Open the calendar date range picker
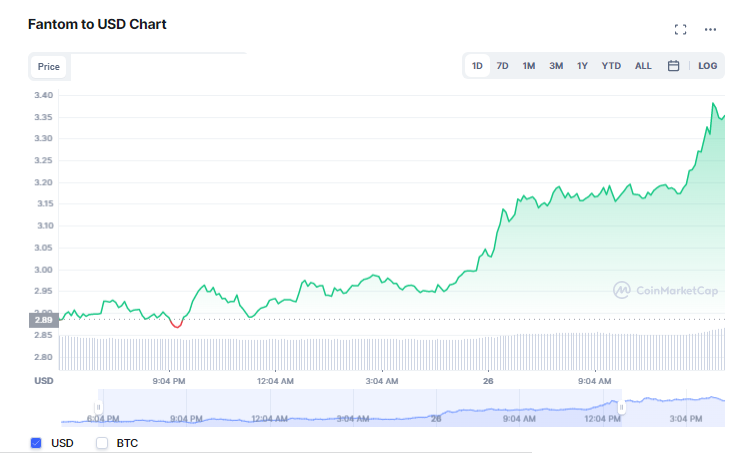Image resolution: width=743 pixels, height=459 pixels. tap(673, 66)
